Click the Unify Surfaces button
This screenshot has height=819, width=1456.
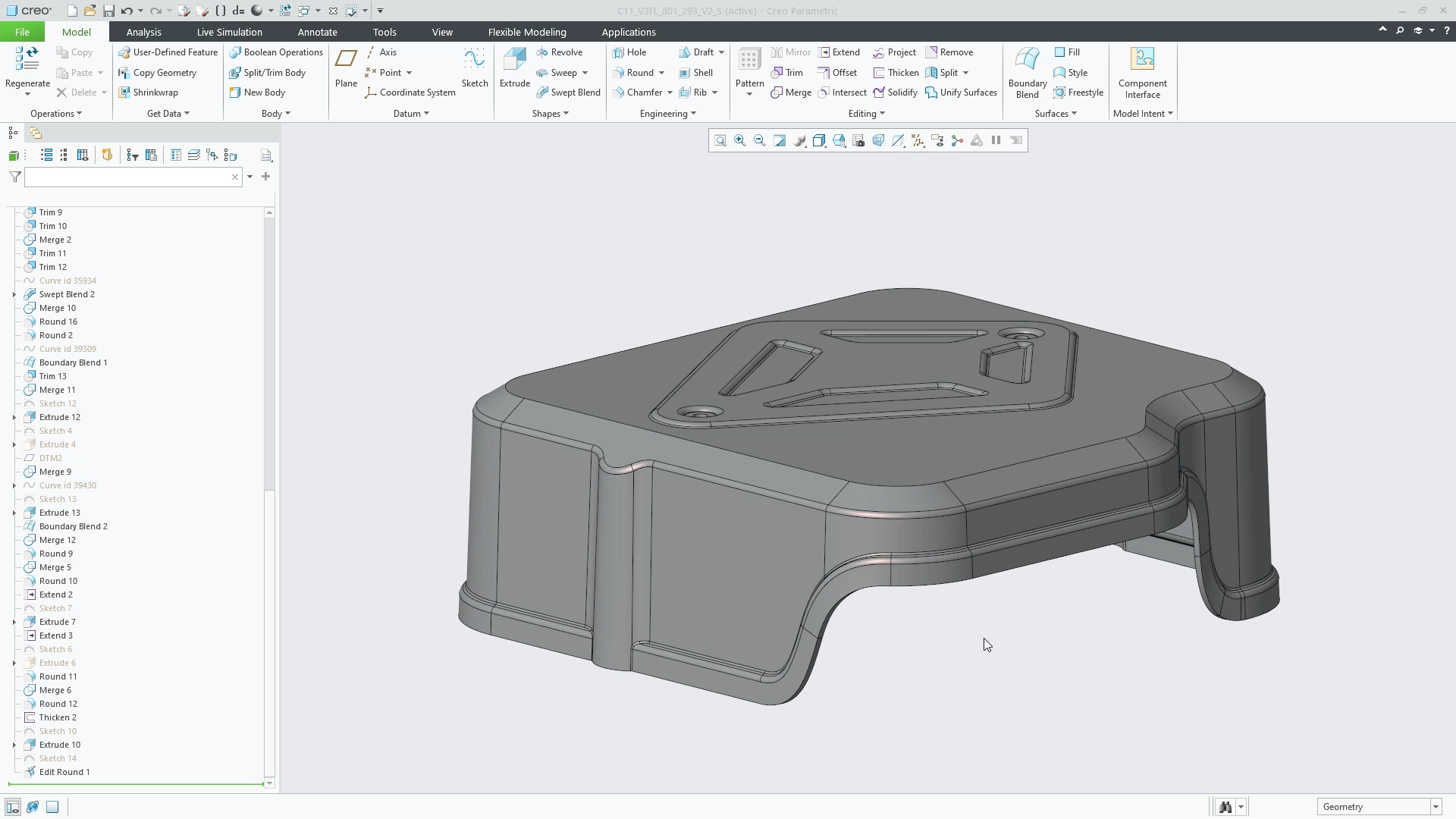tap(961, 93)
